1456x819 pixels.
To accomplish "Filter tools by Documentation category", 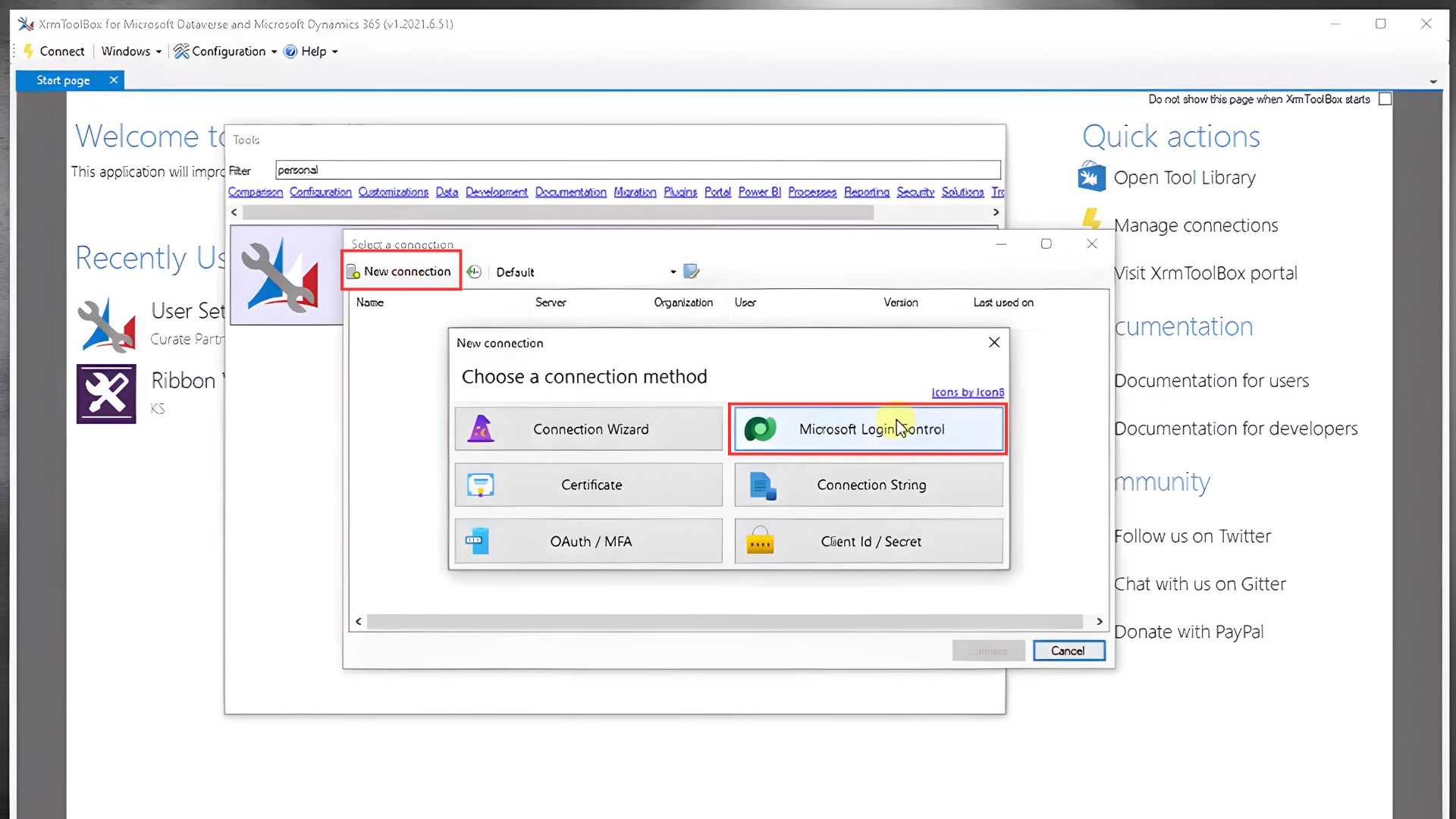I will [571, 193].
